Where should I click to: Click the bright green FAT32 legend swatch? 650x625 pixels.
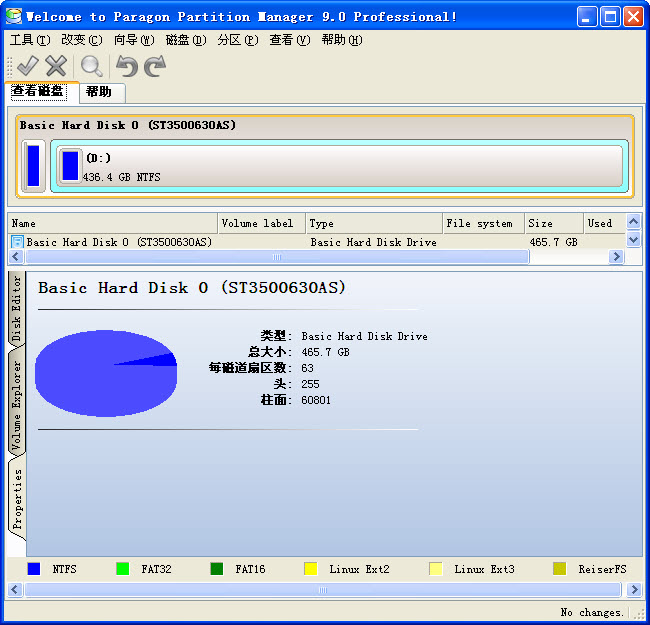(123, 569)
